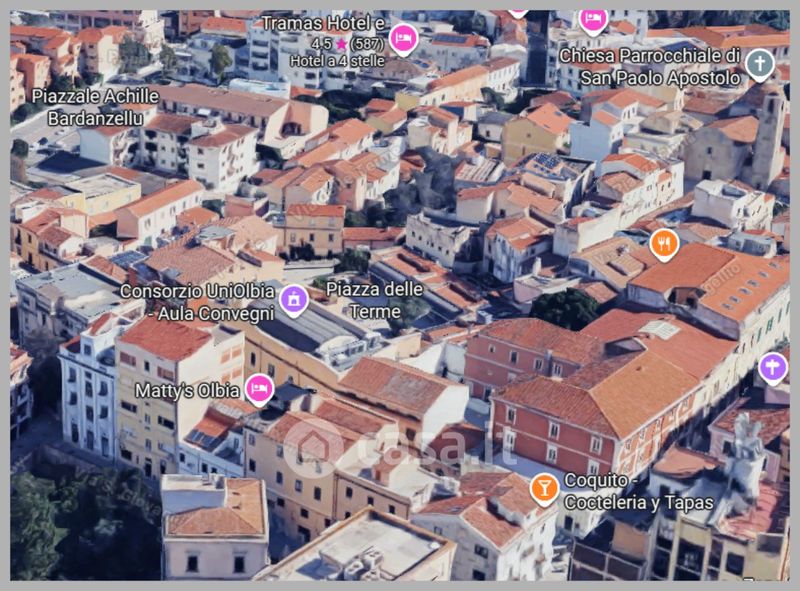Open the Tramas Hotel e label
The width and height of the screenshot is (800, 591).
[323, 23]
